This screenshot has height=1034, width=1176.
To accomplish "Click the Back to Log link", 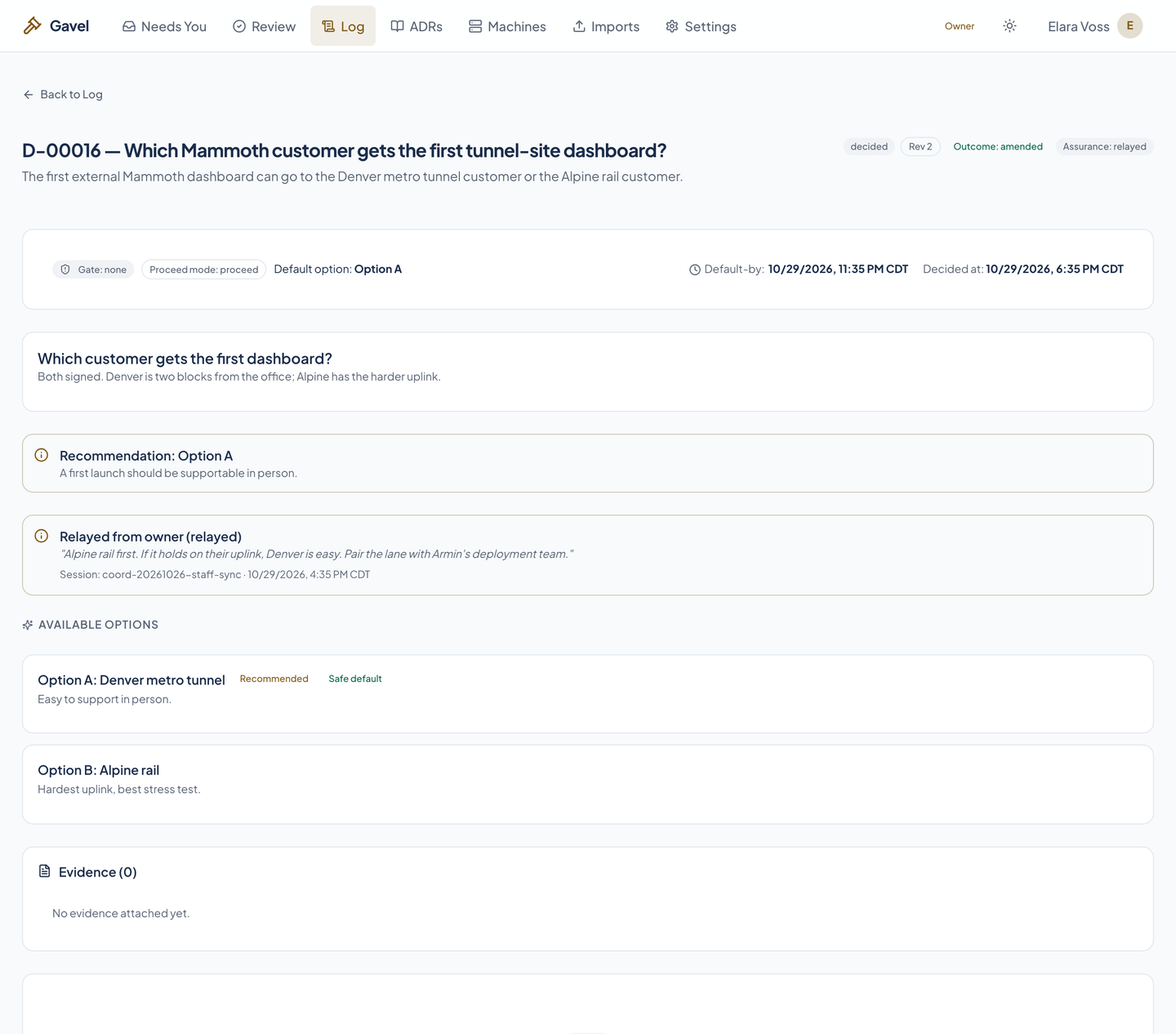I will click(x=63, y=95).
